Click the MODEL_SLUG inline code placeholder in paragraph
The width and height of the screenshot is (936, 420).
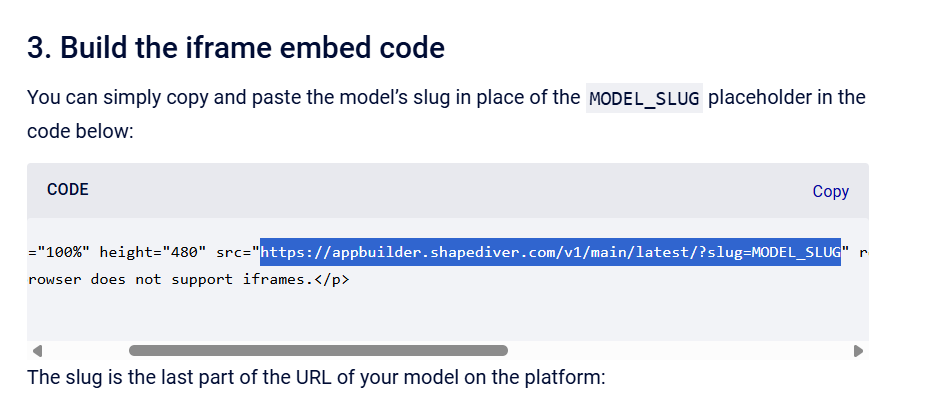click(x=644, y=98)
